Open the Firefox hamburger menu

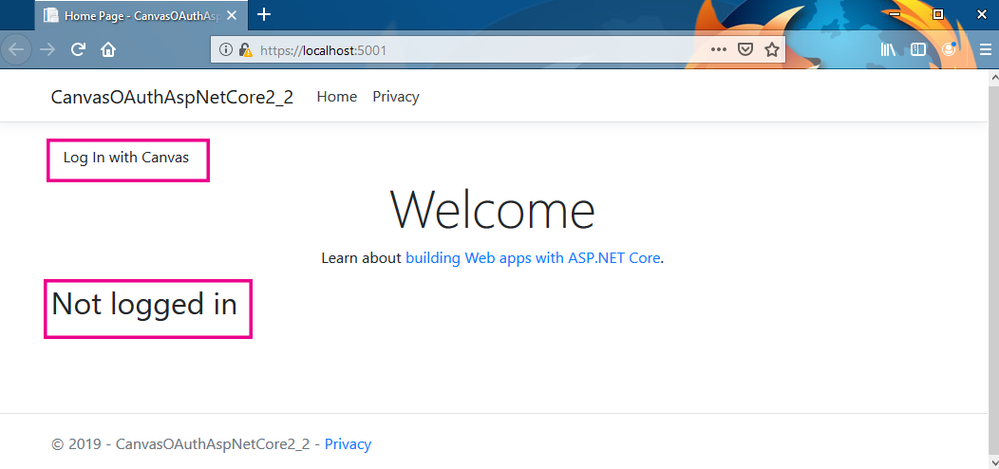pyautogui.click(x=985, y=50)
